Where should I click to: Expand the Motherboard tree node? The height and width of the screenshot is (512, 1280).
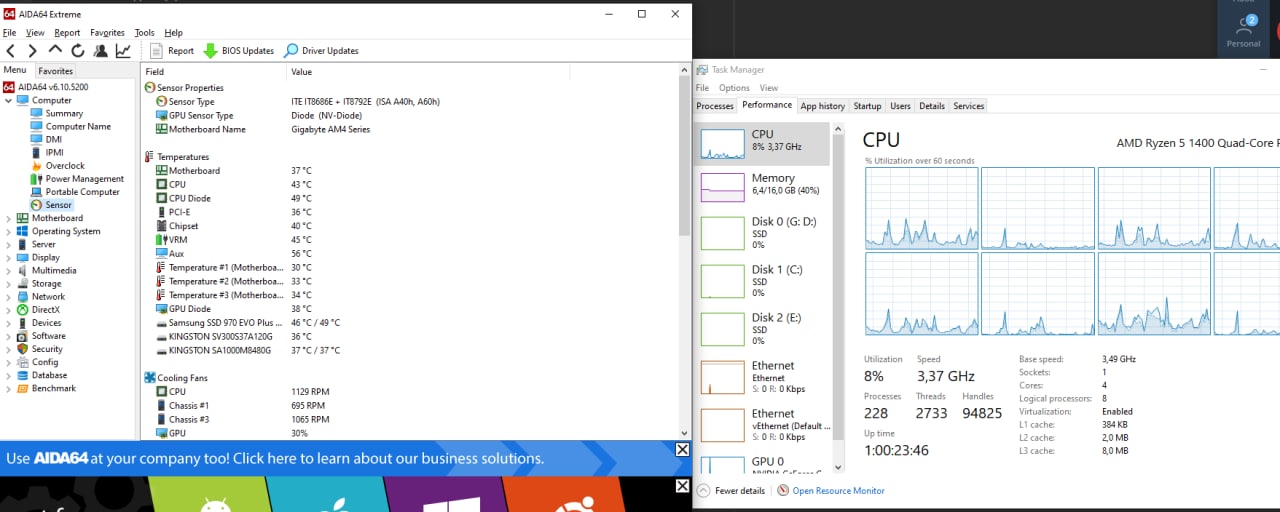(9, 217)
